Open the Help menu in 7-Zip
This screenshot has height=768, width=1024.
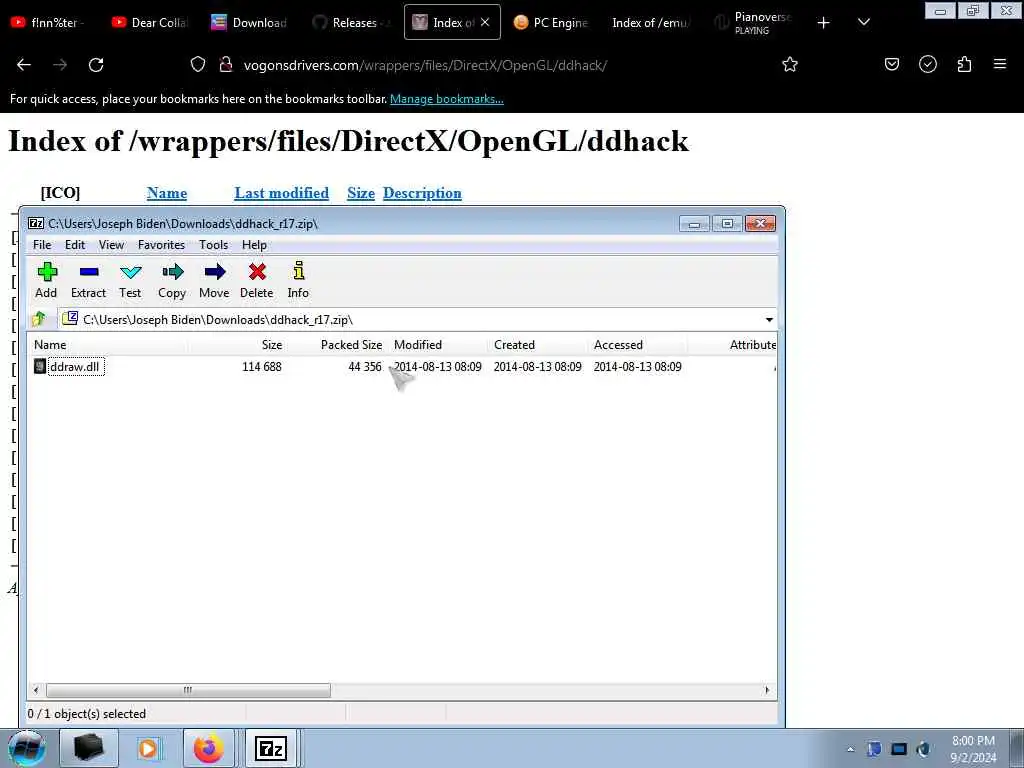(254, 245)
